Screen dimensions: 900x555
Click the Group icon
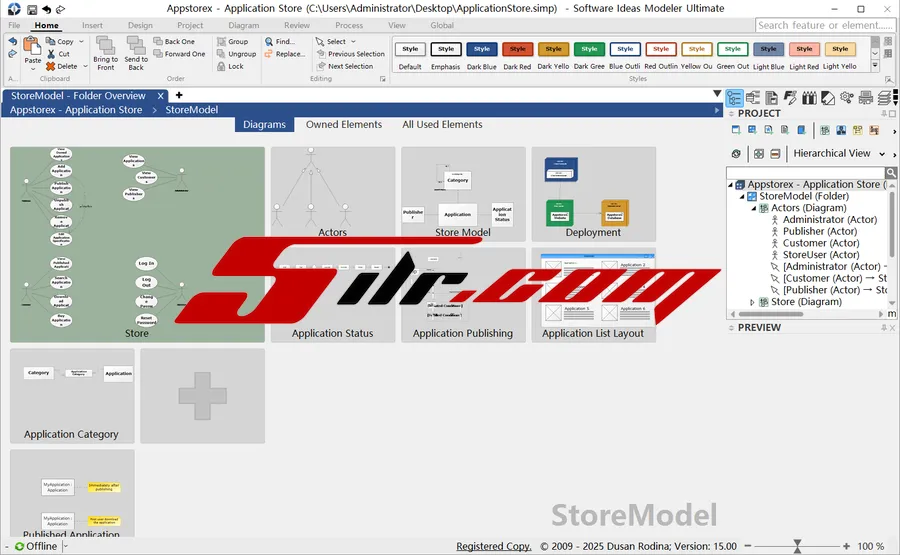coord(221,41)
